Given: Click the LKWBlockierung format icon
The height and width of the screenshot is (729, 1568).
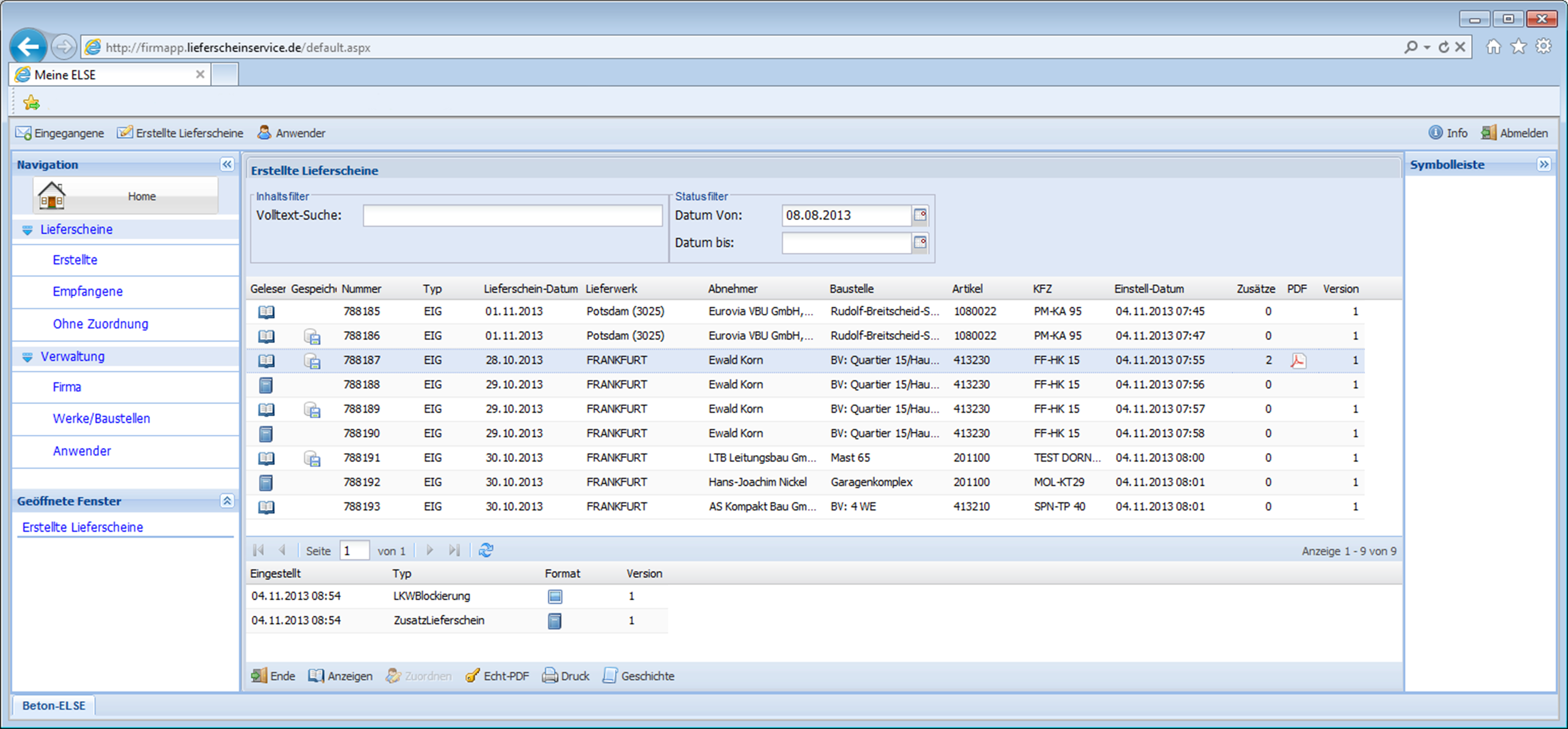Looking at the screenshot, I should point(554,596).
